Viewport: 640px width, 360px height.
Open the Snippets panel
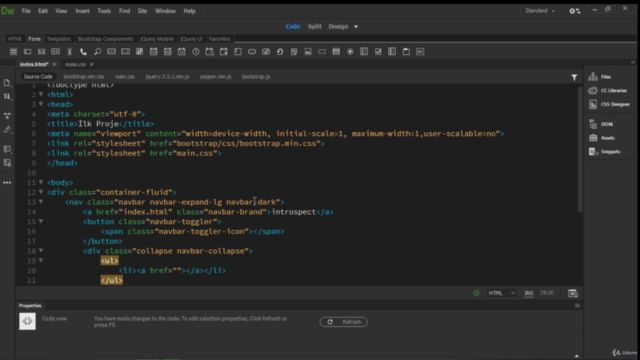click(x=604, y=152)
